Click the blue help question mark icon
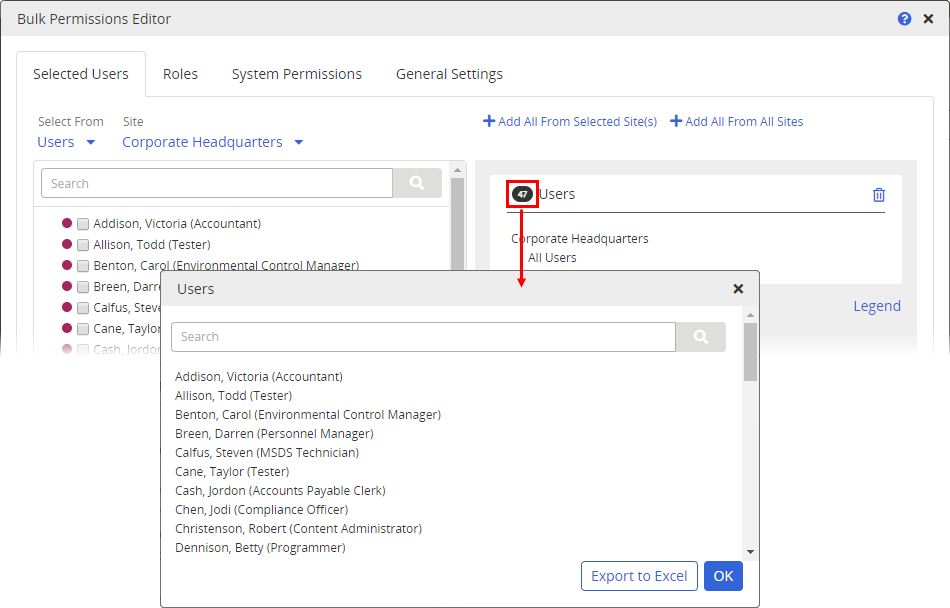Screen dimensions: 950x608 pyautogui.click(x=904, y=19)
